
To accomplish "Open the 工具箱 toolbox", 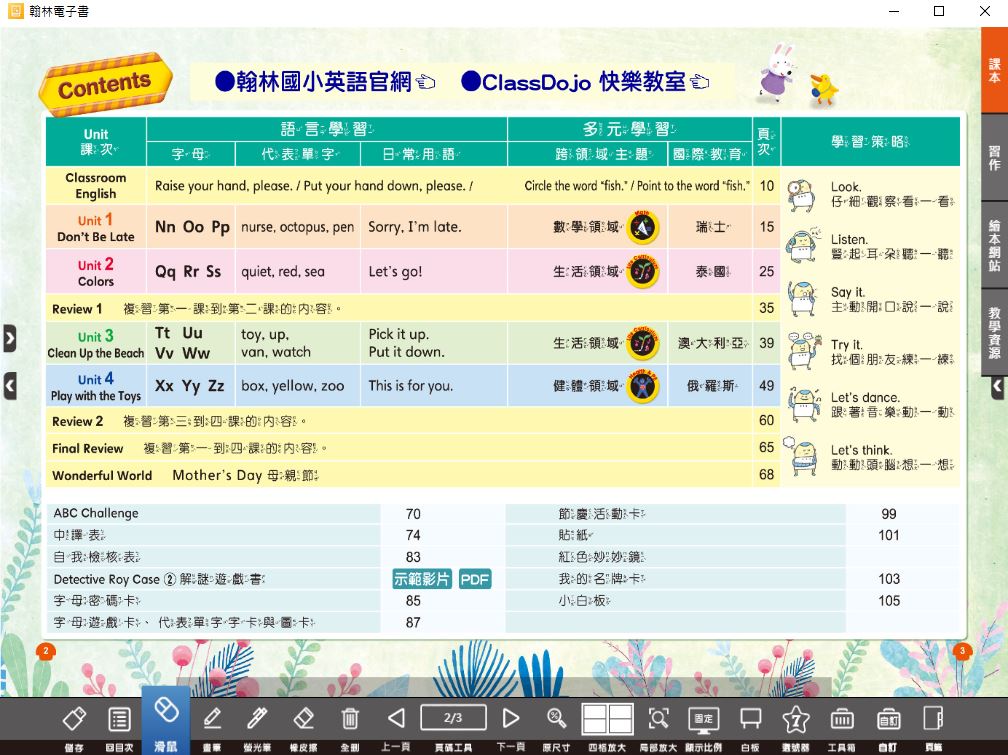I will (x=842, y=718).
